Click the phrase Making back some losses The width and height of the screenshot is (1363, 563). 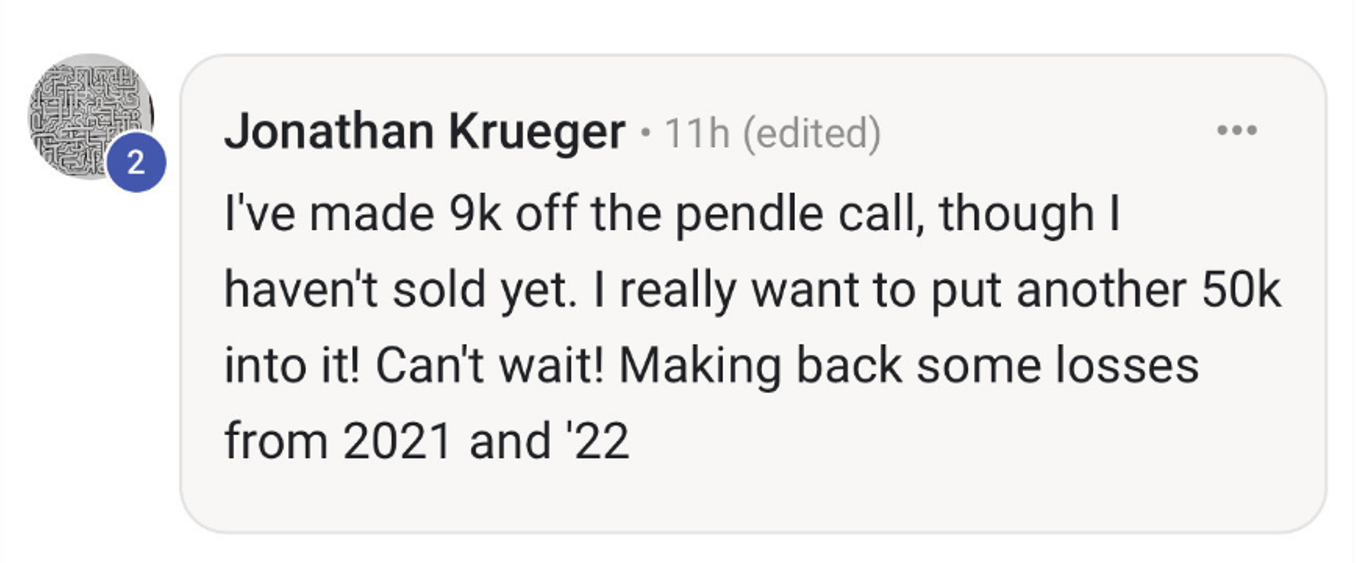point(909,365)
